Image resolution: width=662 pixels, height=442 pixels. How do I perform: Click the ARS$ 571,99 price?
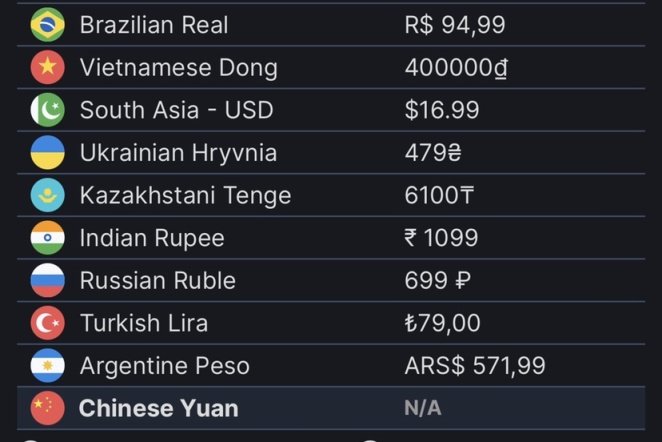(x=475, y=366)
